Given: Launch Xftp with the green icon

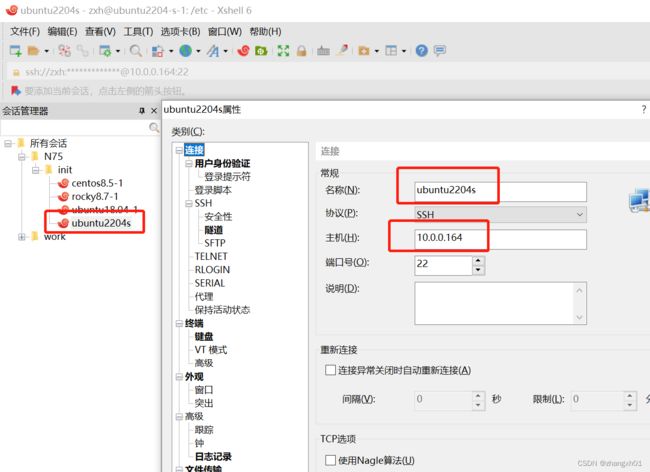Looking at the screenshot, I should click(261, 51).
